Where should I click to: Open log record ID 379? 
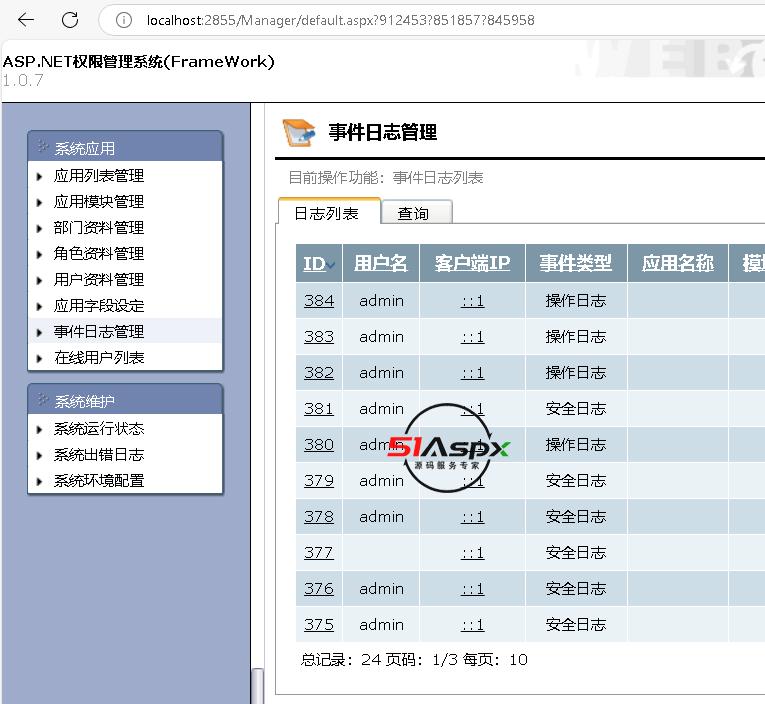319,481
